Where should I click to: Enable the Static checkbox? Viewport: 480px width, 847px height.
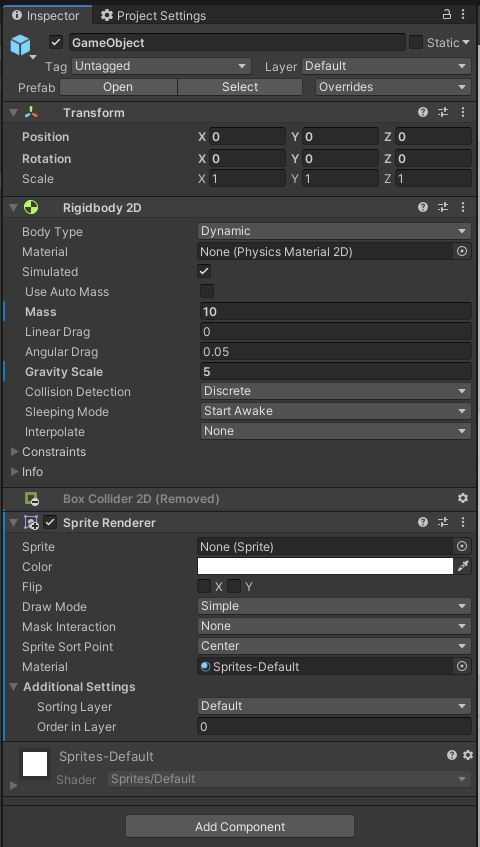pos(416,42)
